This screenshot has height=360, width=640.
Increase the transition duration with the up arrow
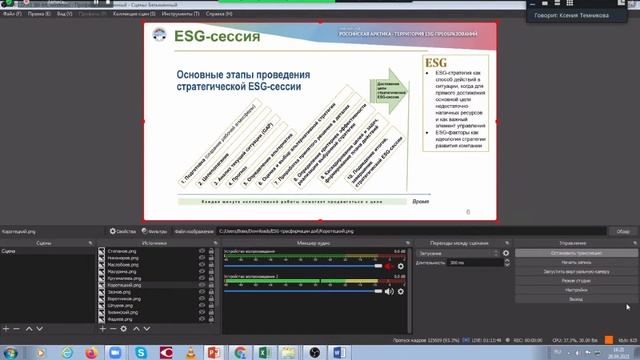507,261
